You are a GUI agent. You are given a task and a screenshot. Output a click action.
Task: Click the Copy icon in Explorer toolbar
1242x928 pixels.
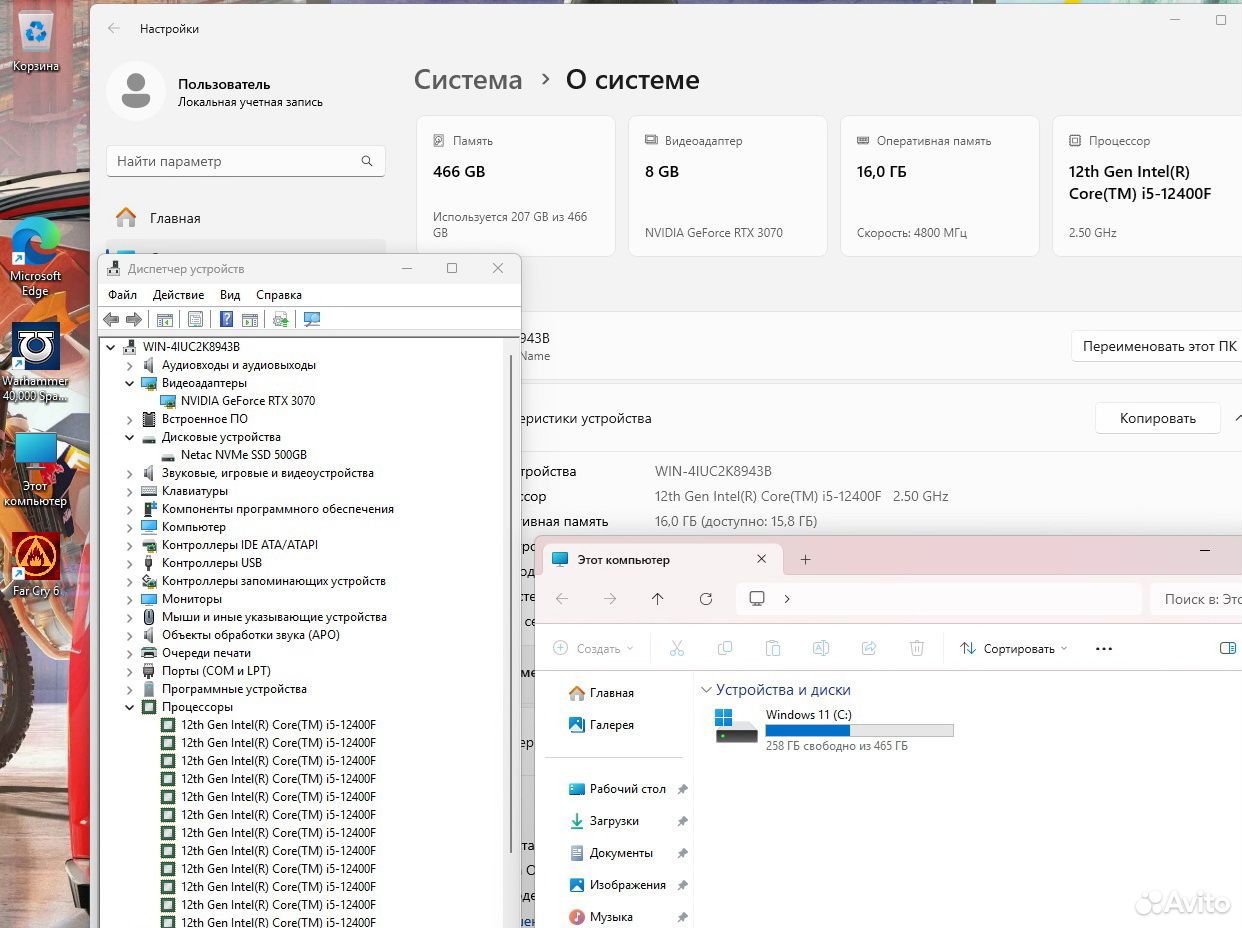tap(725, 648)
